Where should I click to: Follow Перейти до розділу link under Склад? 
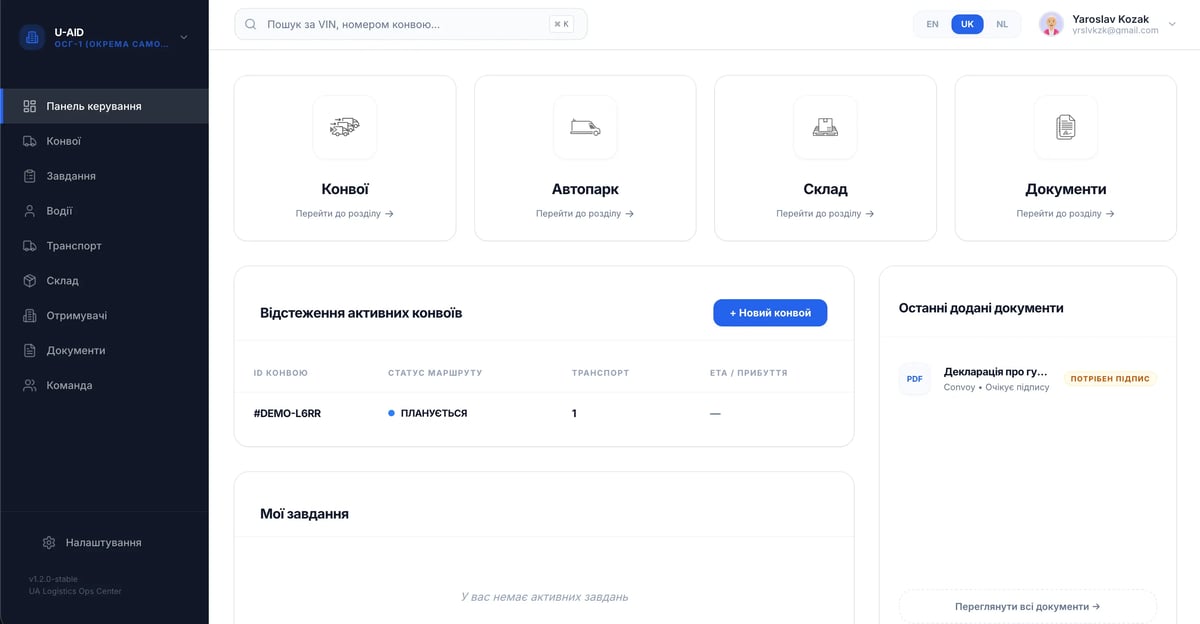(x=825, y=213)
